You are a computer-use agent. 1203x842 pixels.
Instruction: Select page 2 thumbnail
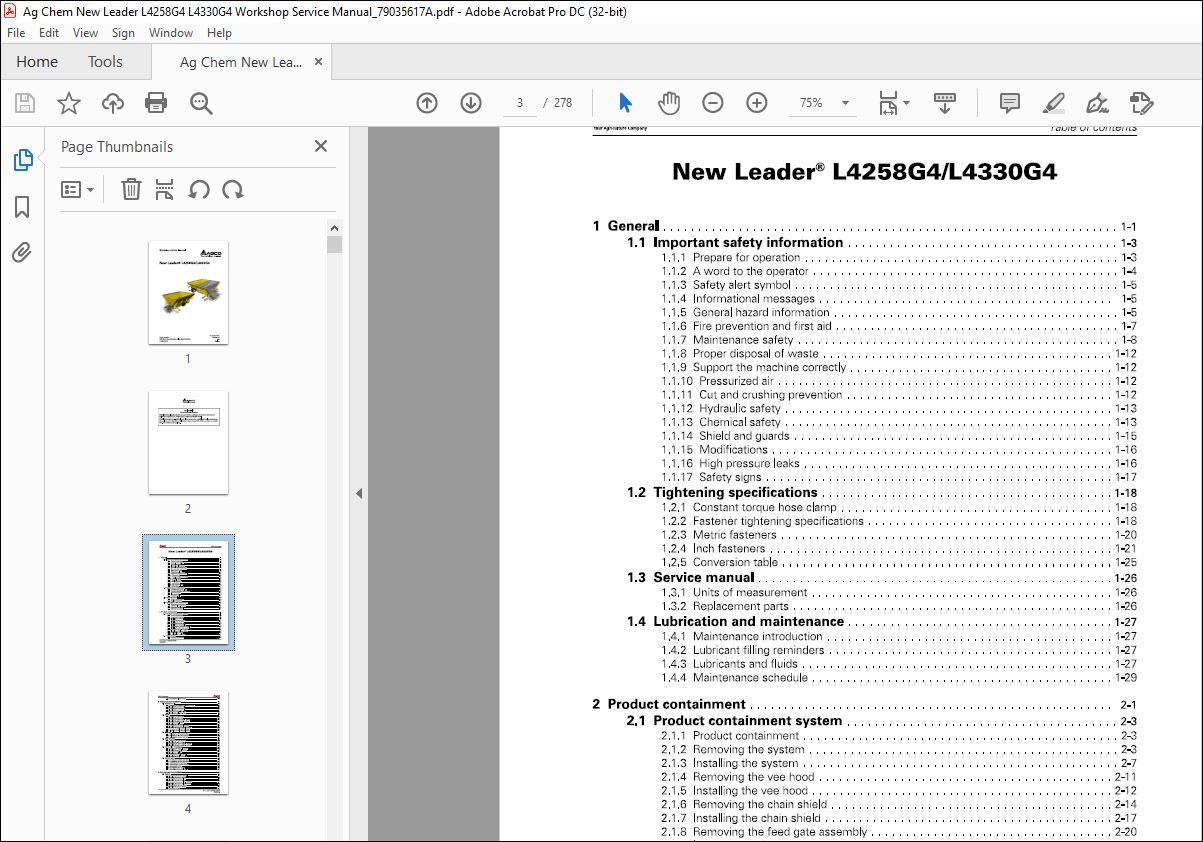[x=188, y=443]
